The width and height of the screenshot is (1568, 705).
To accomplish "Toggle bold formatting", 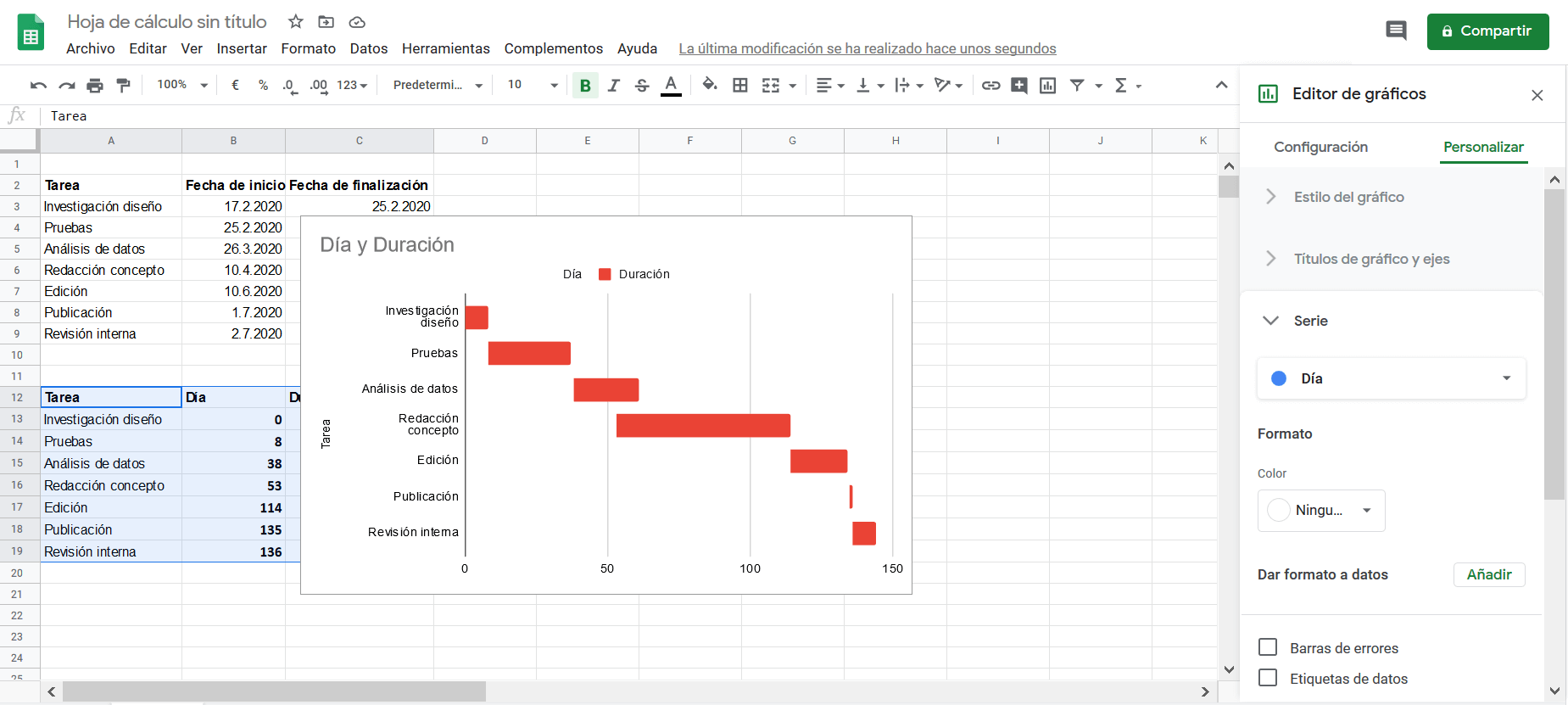I will (x=585, y=86).
